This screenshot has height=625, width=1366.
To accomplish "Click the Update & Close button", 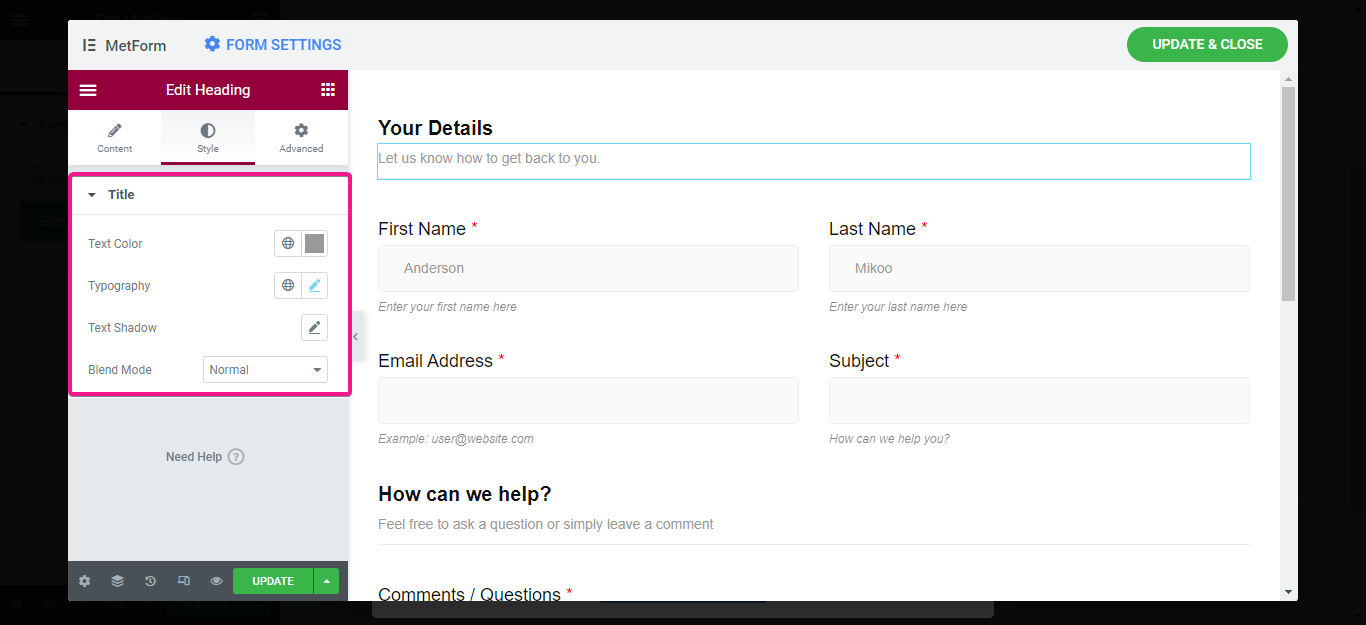I will pos(1206,45).
